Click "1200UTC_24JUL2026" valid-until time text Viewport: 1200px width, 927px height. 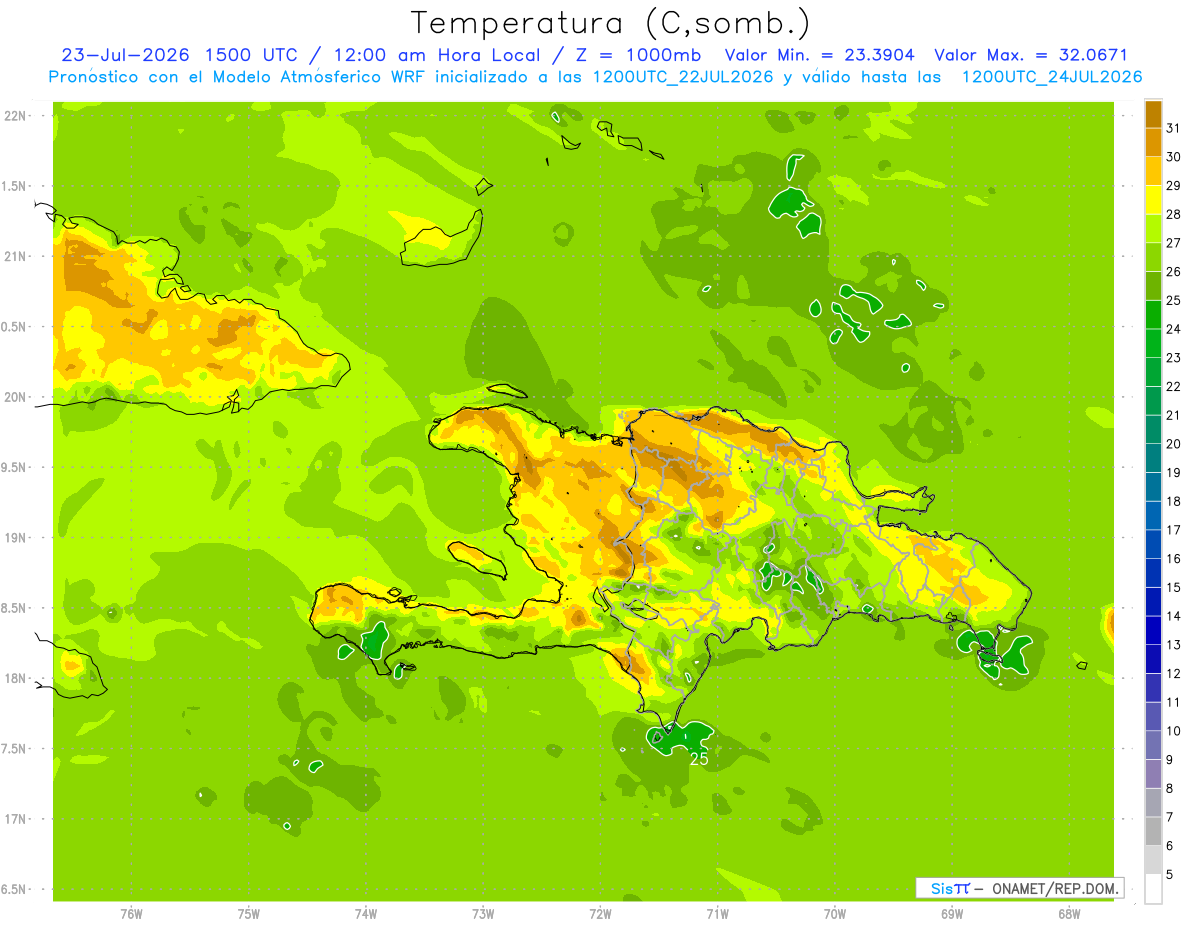point(1051,77)
